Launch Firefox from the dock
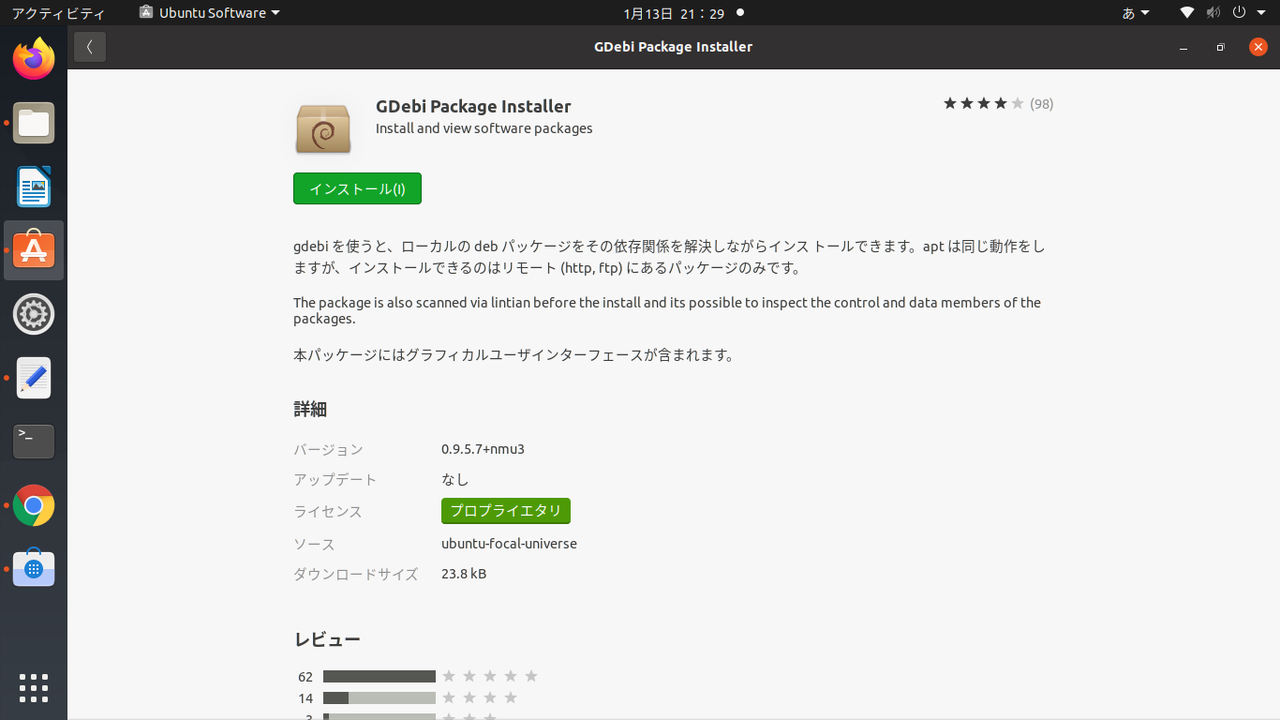This screenshot has width=1280, height=720. (x=33, y=58)
